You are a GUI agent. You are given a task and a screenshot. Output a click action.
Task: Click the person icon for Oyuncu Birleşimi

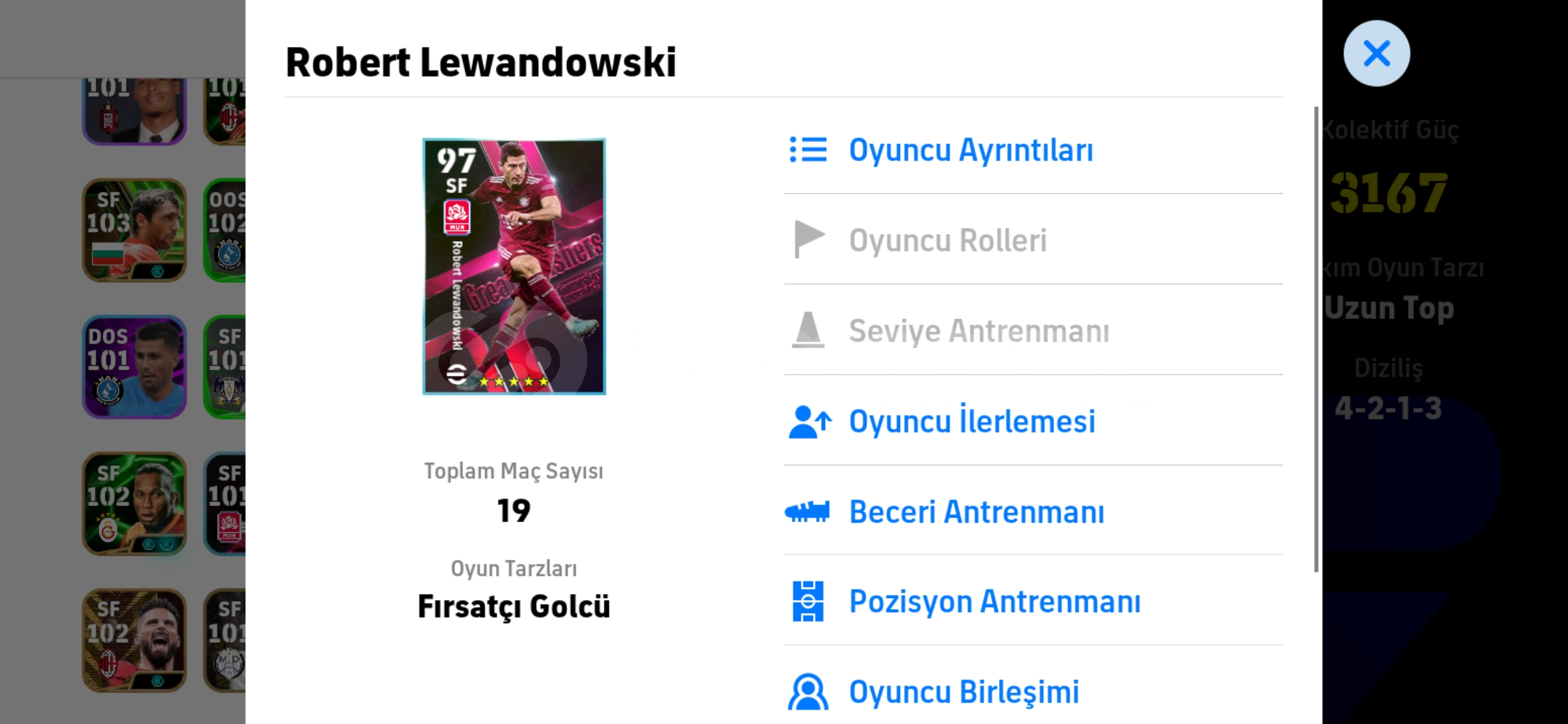click(x=808, y=692)
